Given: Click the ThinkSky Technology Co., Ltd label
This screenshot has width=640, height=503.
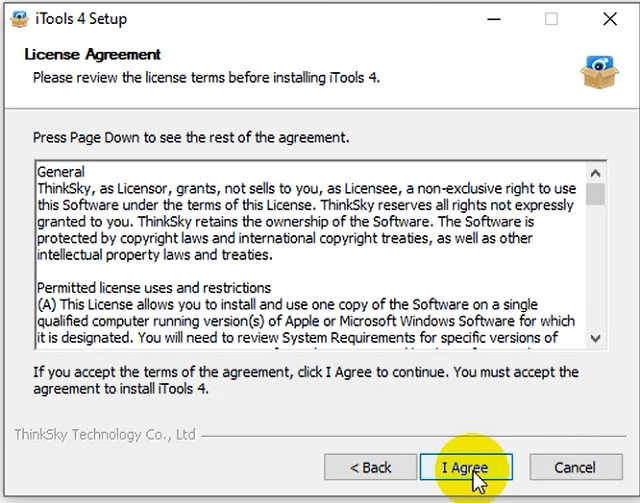Looking at the screenshot, I should [105, 434].
